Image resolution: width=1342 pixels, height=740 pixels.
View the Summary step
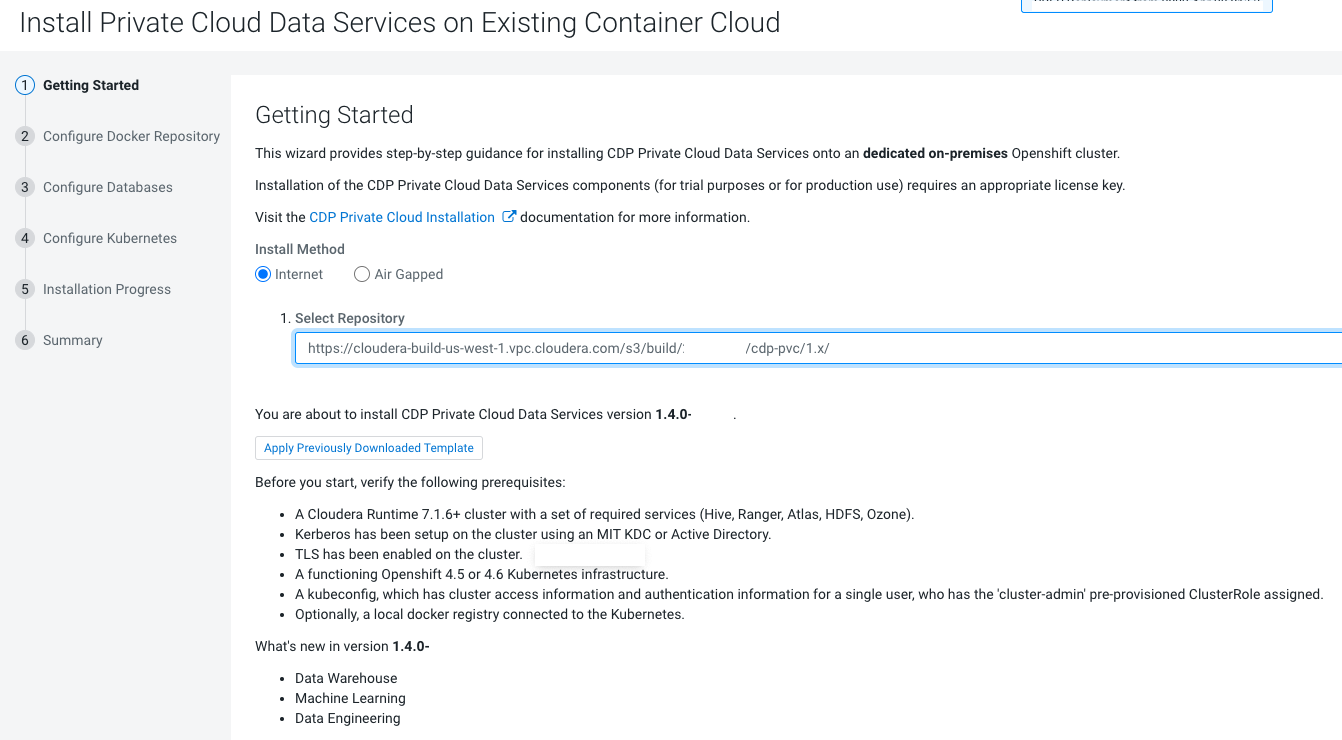click(73, 341)
